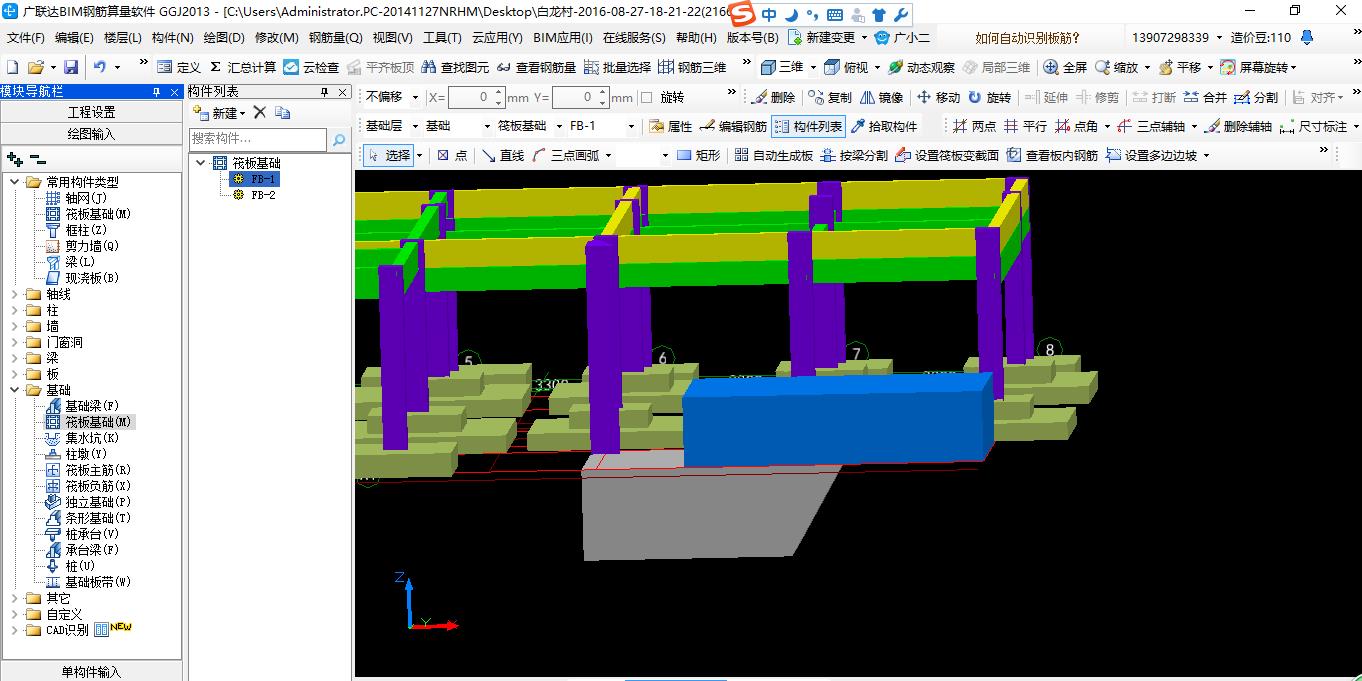The height and width of the screenshot is (681, 1362).
Task: Collapse the 基础 tree folder
Action: (x=16, y=390)
